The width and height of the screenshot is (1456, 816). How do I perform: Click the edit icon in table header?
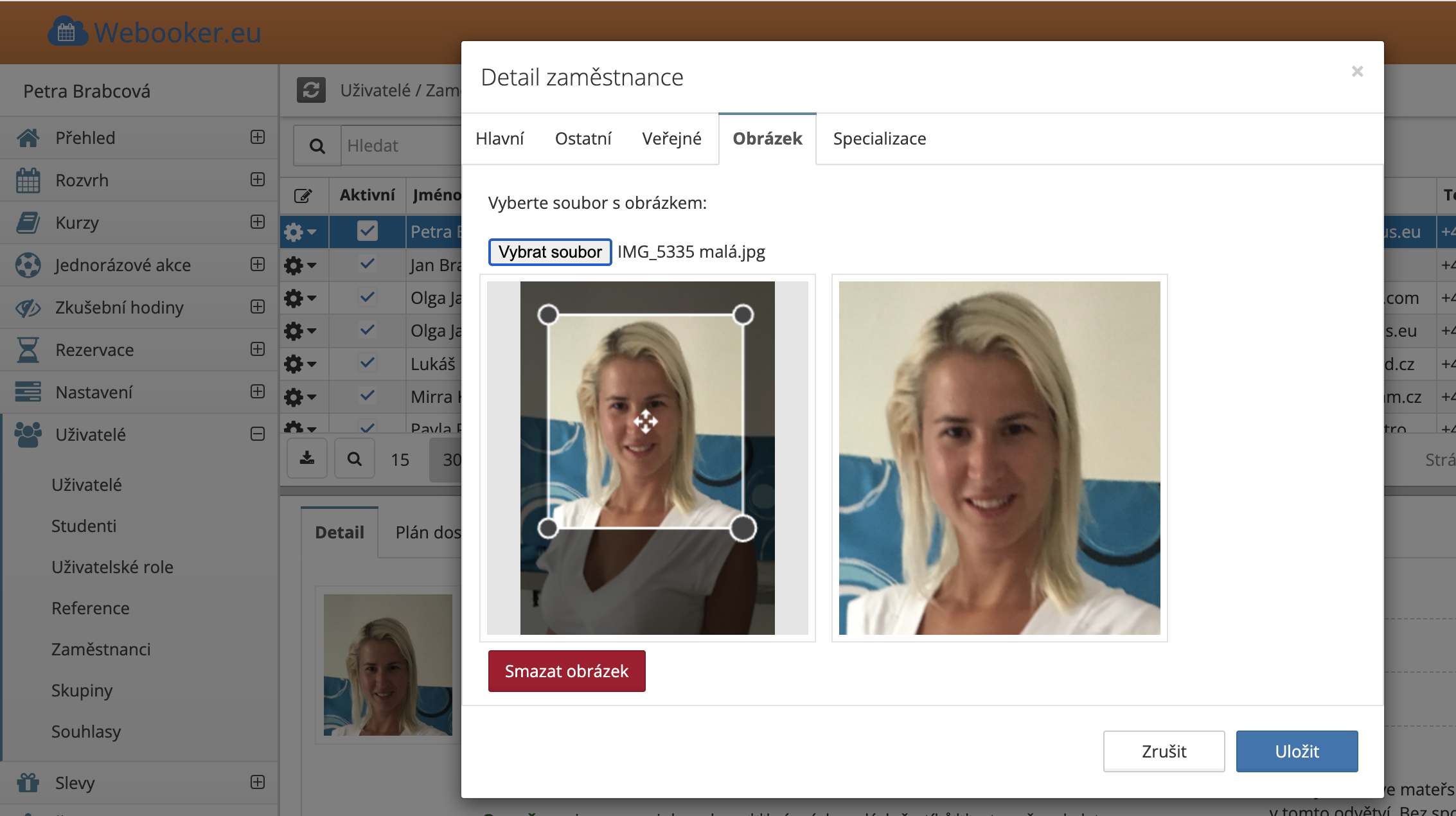[x=303, y=195]
